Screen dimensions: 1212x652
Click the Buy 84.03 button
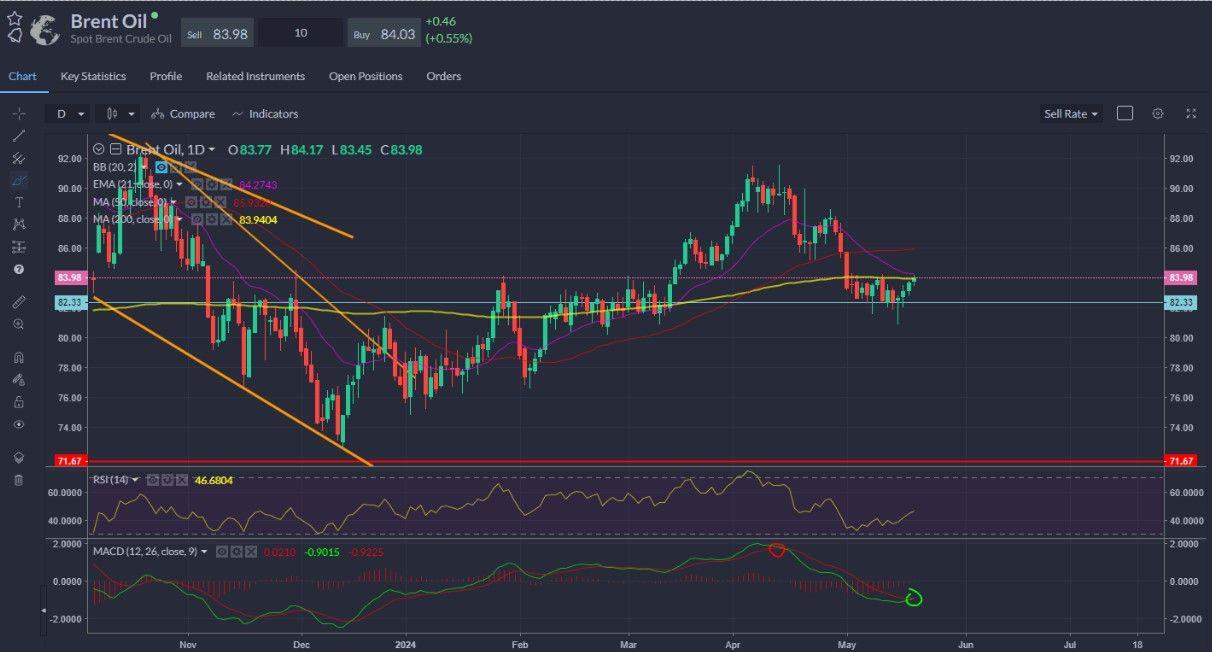pos(383,33)
